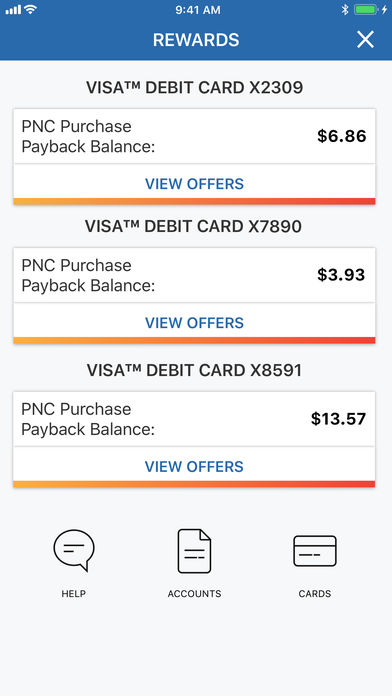Open the Cards credit card icon

point(315,551)
